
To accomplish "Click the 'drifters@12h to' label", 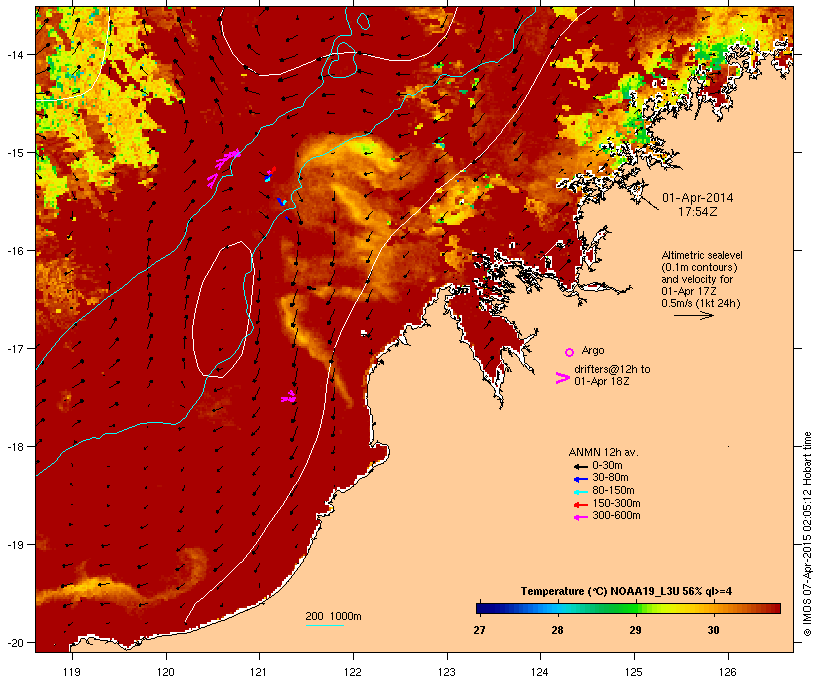I will pos(612,369).
